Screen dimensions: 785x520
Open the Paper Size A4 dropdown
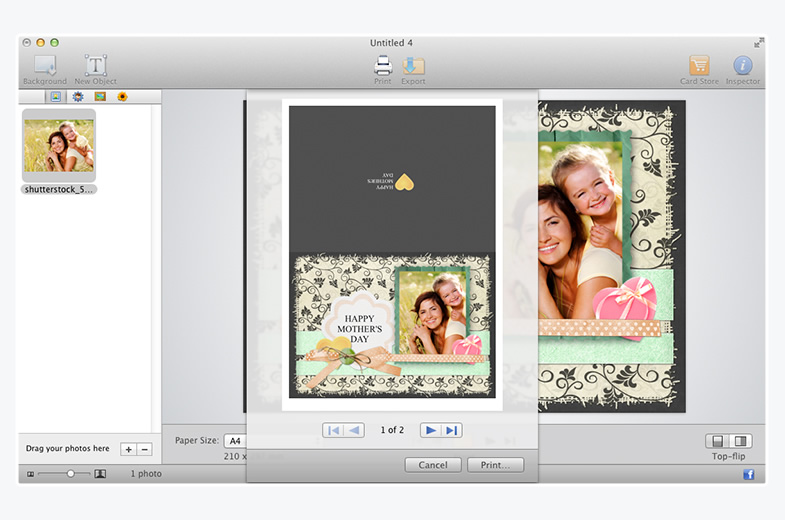coord(236,440)
